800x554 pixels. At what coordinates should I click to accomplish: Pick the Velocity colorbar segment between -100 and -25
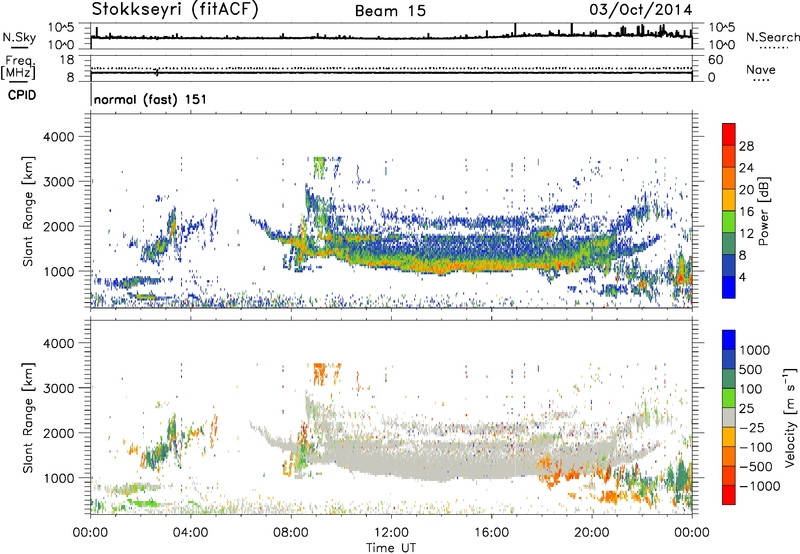coord(729,437)
